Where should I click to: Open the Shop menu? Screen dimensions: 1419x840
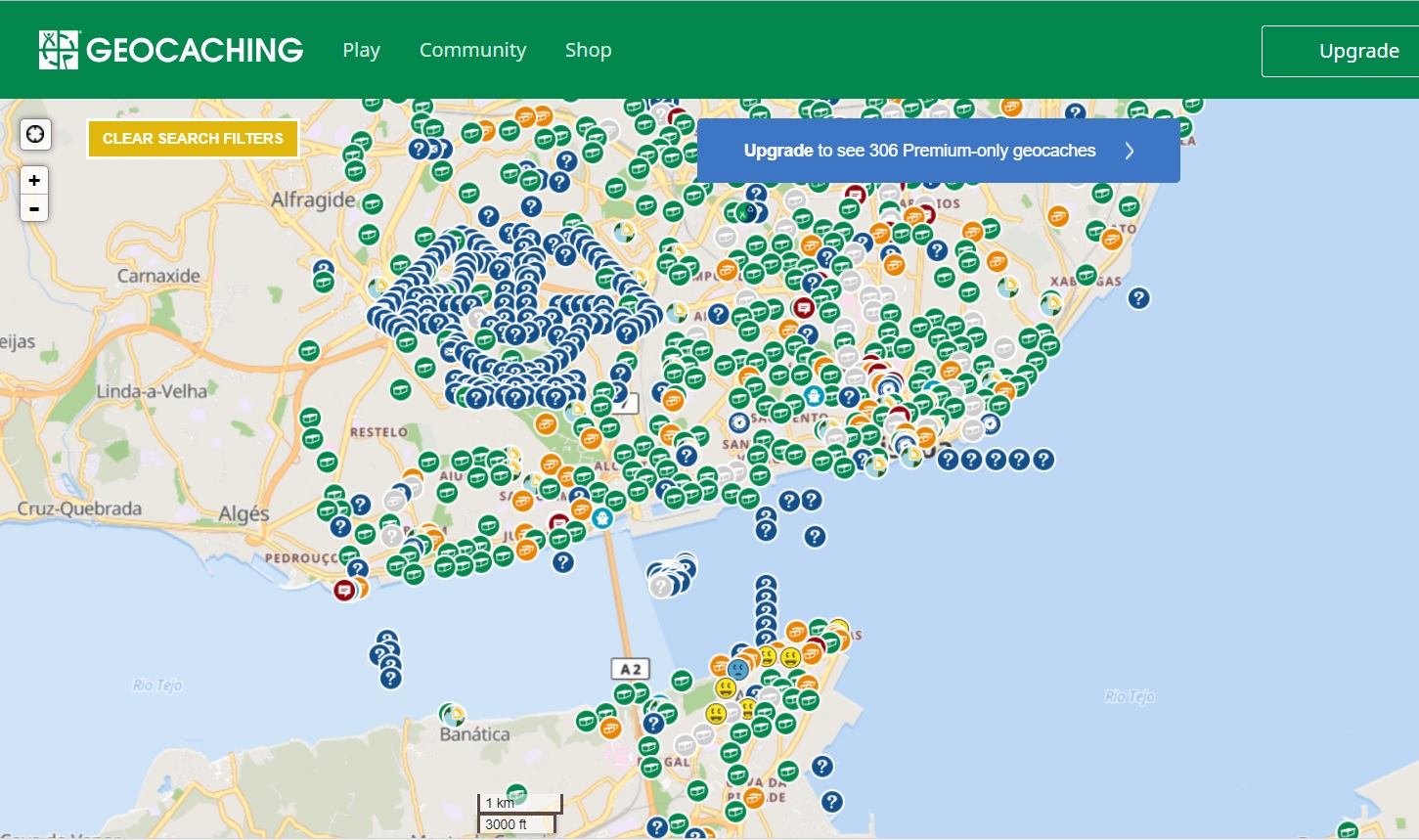click(588, 50)
